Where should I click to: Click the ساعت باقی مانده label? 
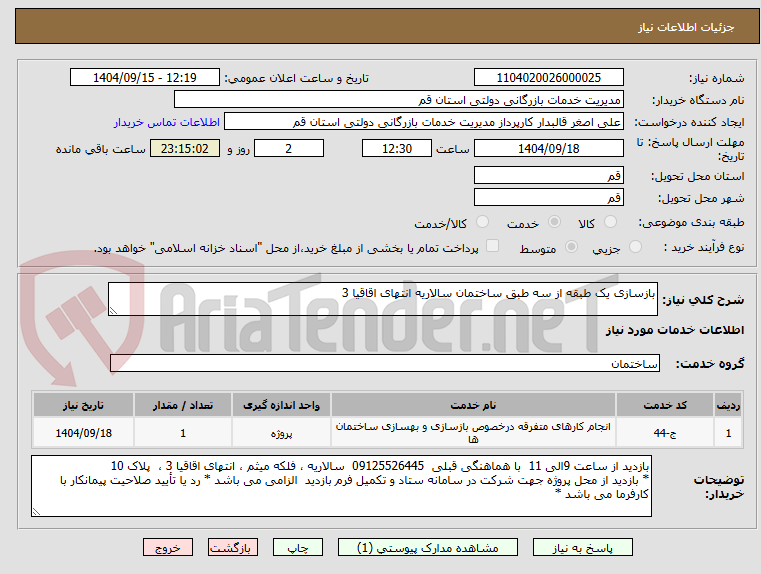pos(100,149)
